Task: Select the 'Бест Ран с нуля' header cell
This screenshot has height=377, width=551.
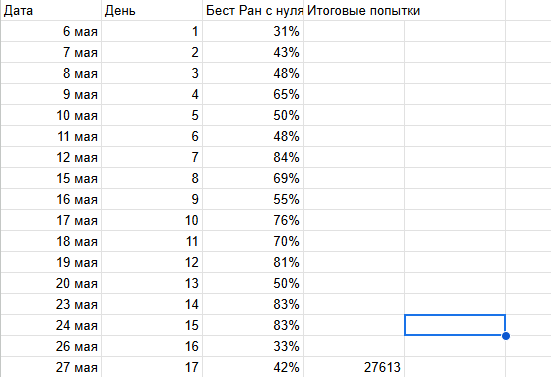Action: pos(253,11)
